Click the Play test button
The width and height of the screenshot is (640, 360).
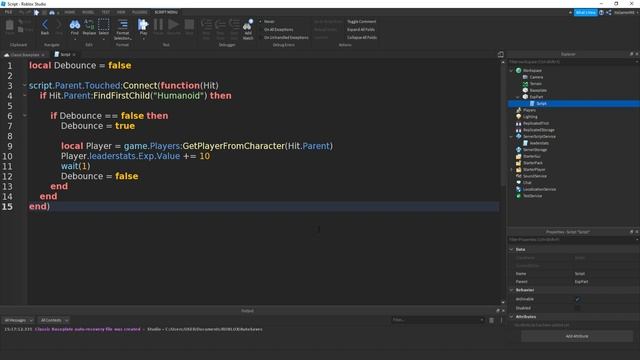[x=143, y=27]
